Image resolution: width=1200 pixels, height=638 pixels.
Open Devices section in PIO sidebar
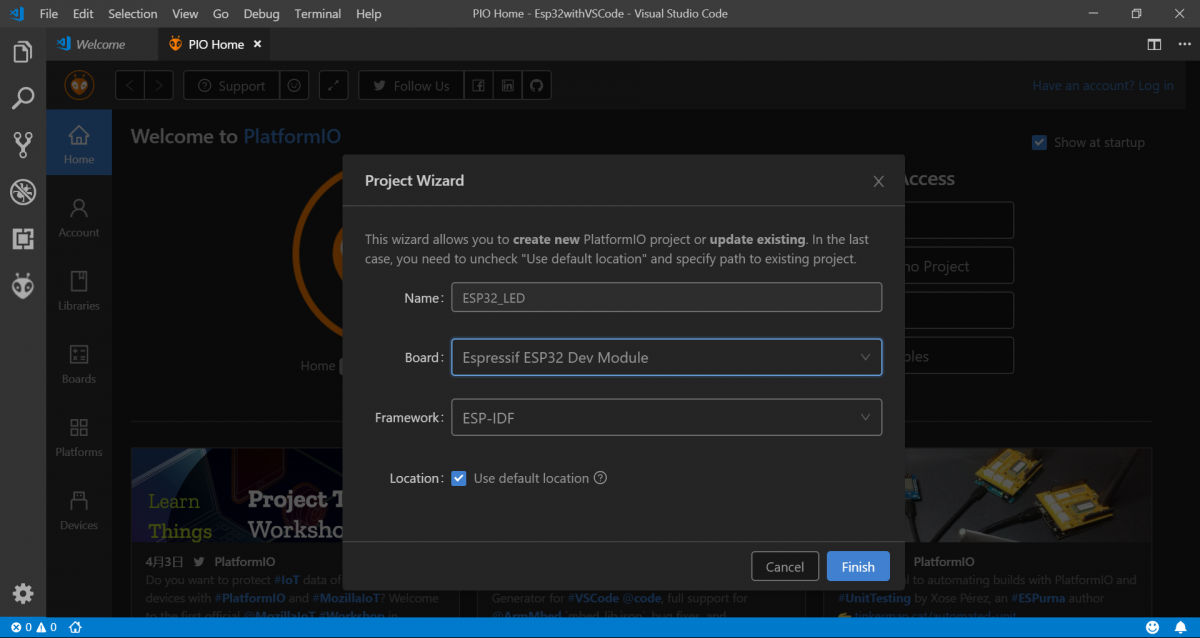tap(79, 510)
